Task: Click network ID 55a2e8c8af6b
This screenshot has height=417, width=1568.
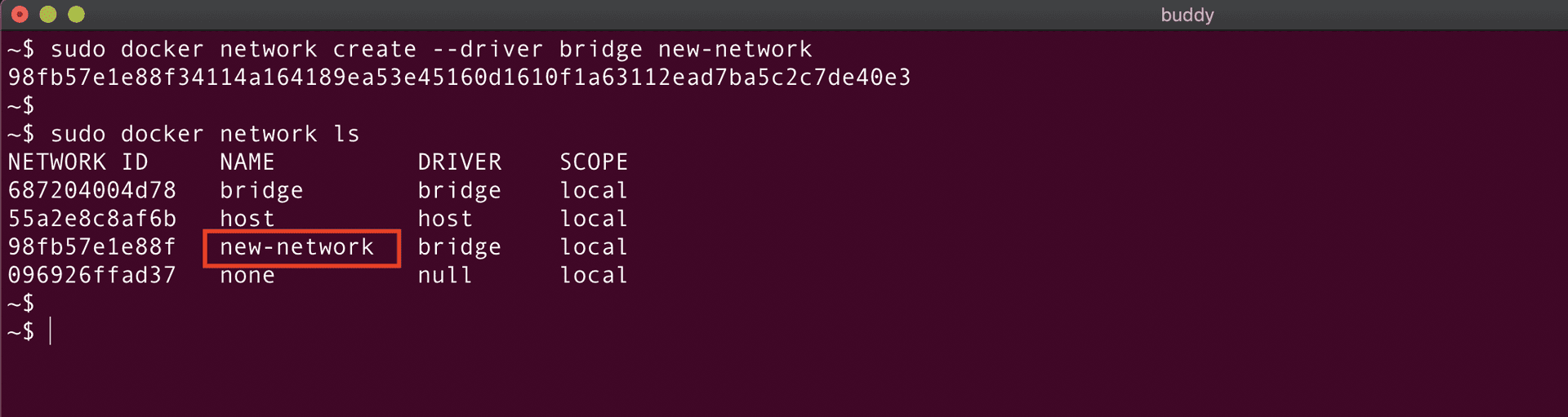Action: click(x=91, y=219)
